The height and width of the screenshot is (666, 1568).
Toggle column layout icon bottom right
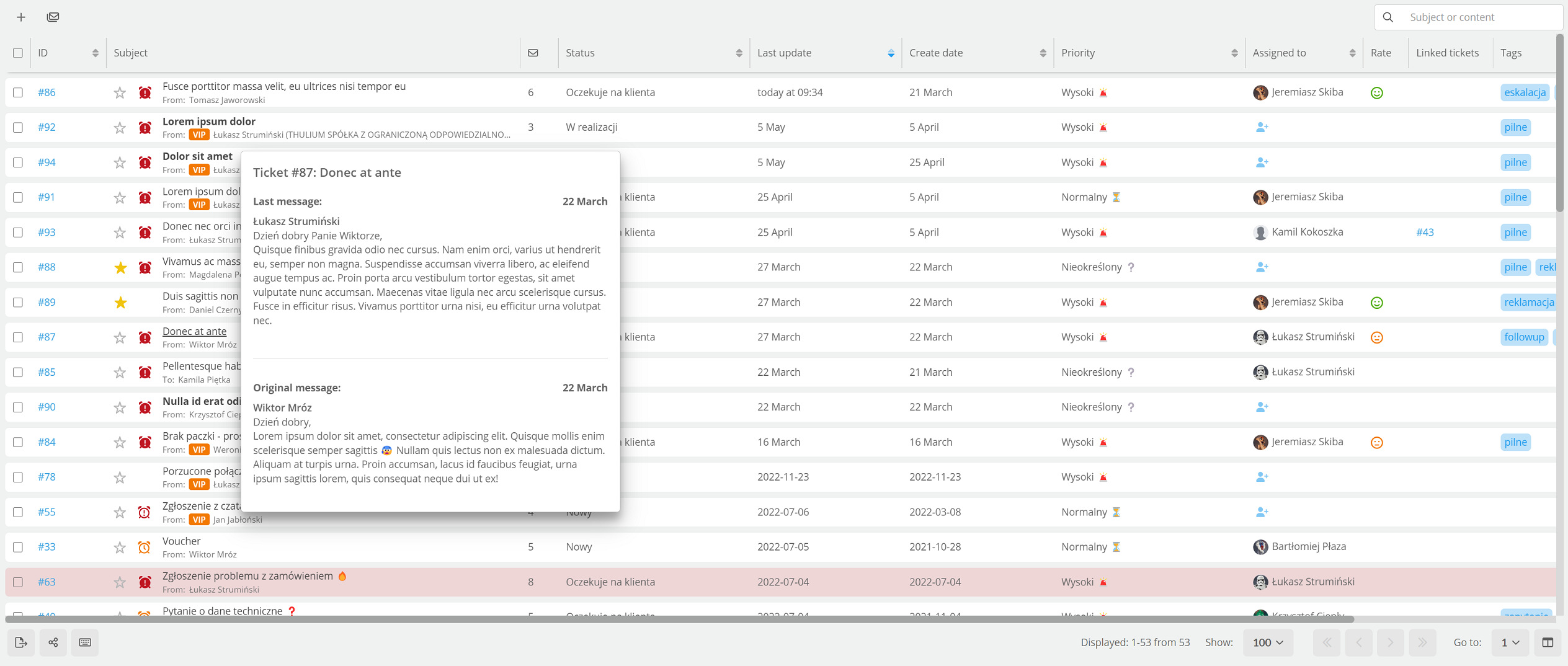(1548, 642)
